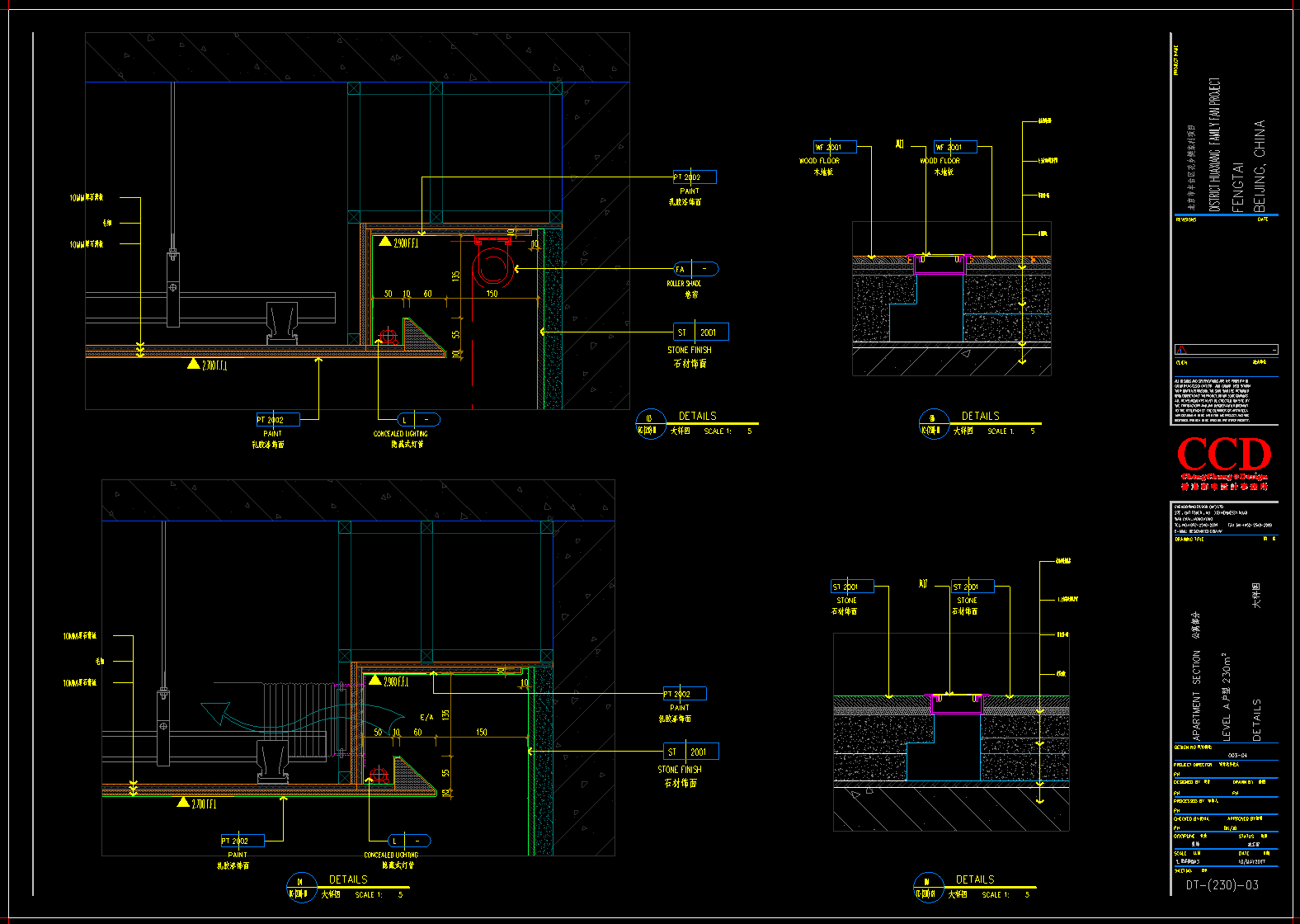Click the magenta floor channel in wood floor detail
Viewport: 1300px width, 924px height.
pos(940,266)
